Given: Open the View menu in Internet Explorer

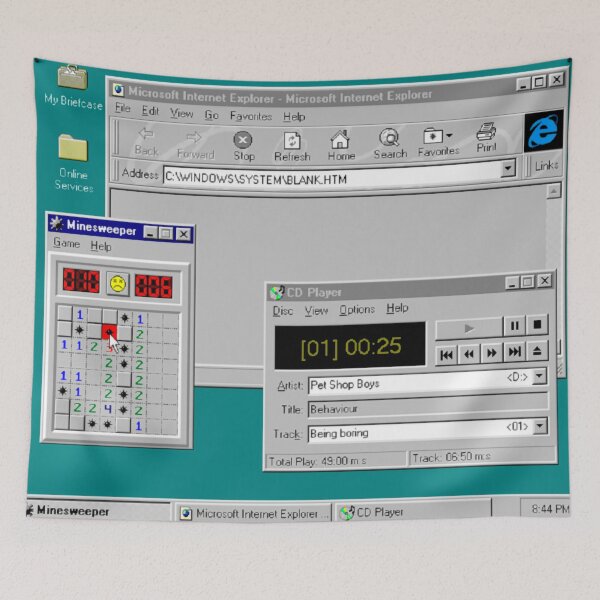Looking at the screenshot, I should coord(181,113).
